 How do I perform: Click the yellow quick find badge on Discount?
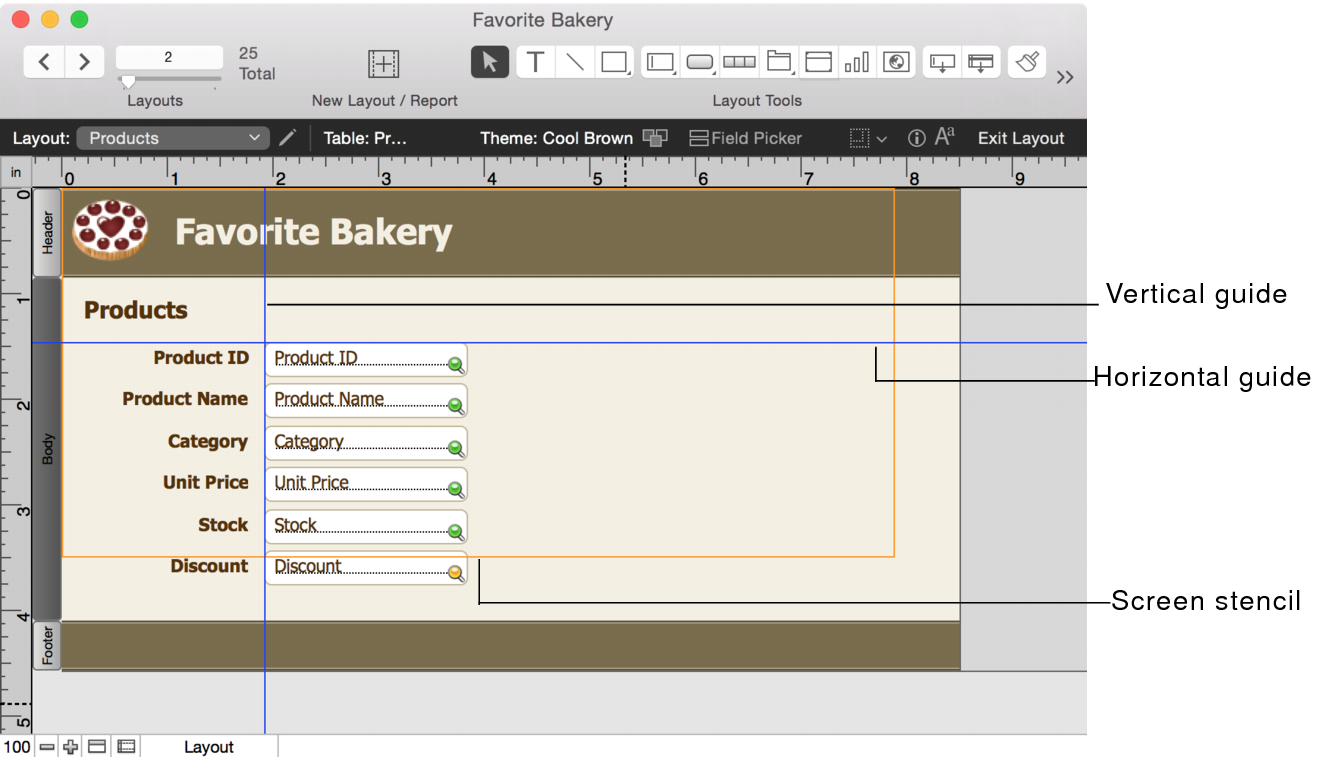pos(456,573)
